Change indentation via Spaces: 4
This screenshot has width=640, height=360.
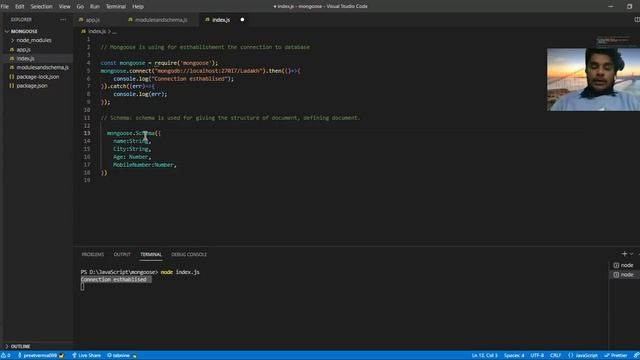514,356
